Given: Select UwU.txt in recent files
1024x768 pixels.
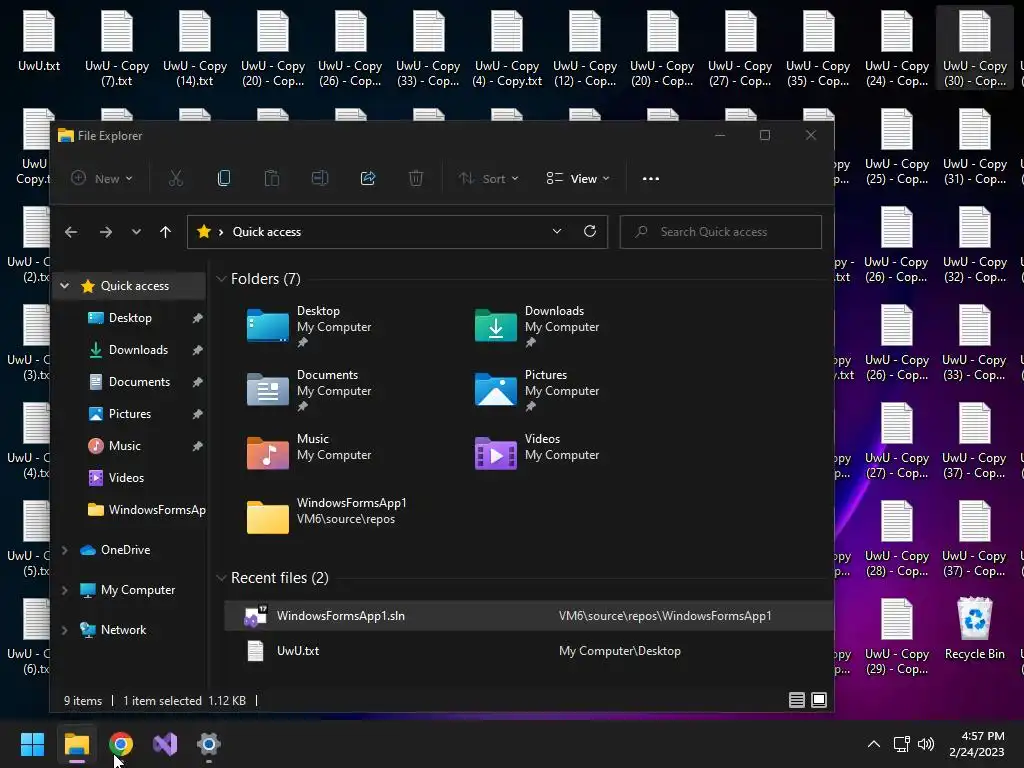Looking at the screenshot, I should [x=528, y=651].
